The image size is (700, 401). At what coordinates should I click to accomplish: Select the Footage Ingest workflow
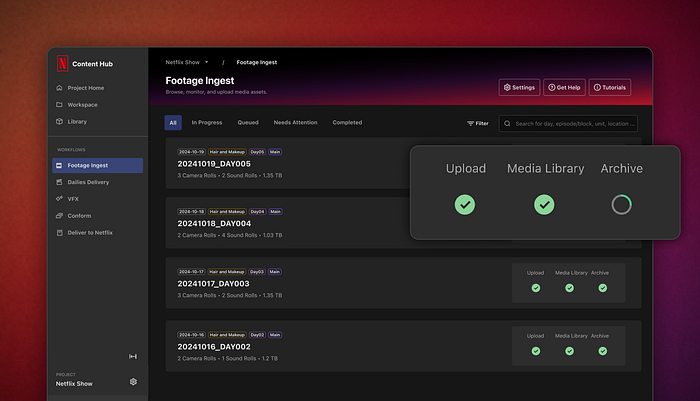(x=97, y=165)
